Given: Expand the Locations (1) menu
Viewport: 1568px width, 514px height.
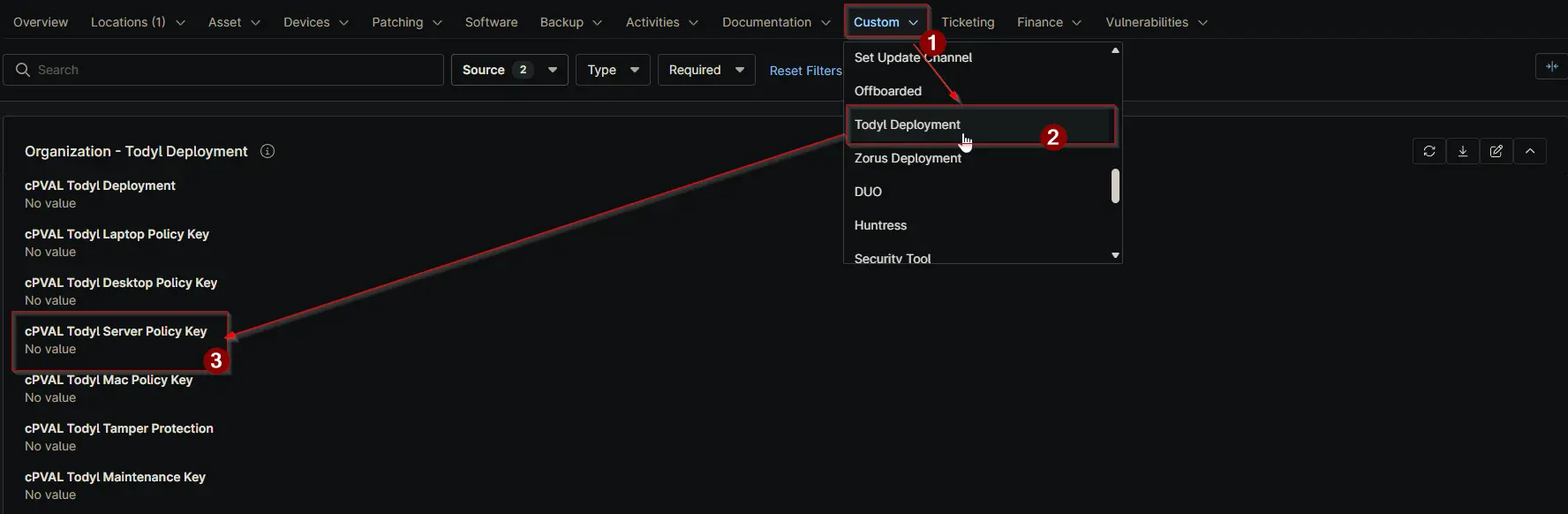Looking at the screenshot, I should 138,22.
